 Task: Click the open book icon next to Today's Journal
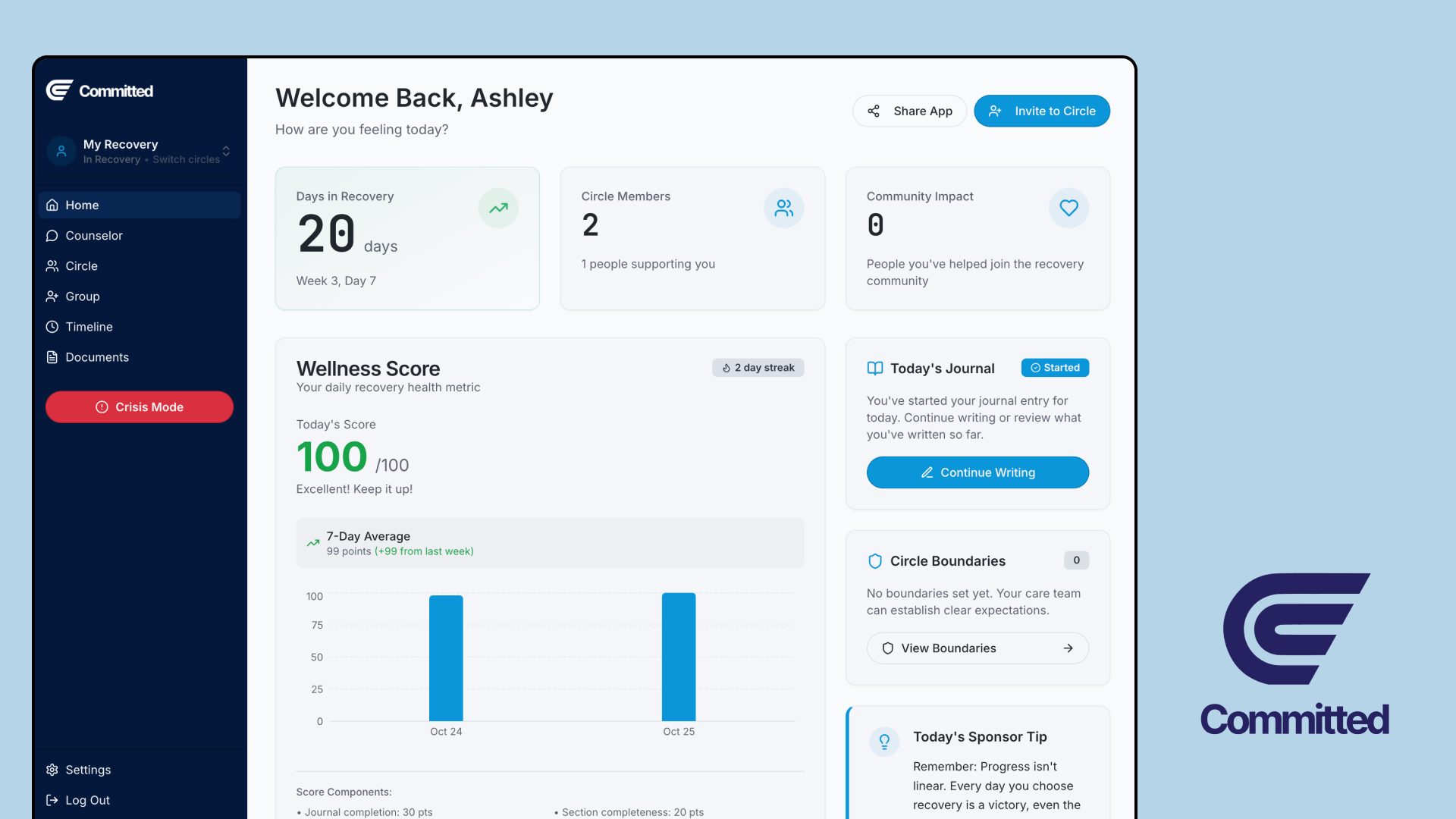(875, 369)
